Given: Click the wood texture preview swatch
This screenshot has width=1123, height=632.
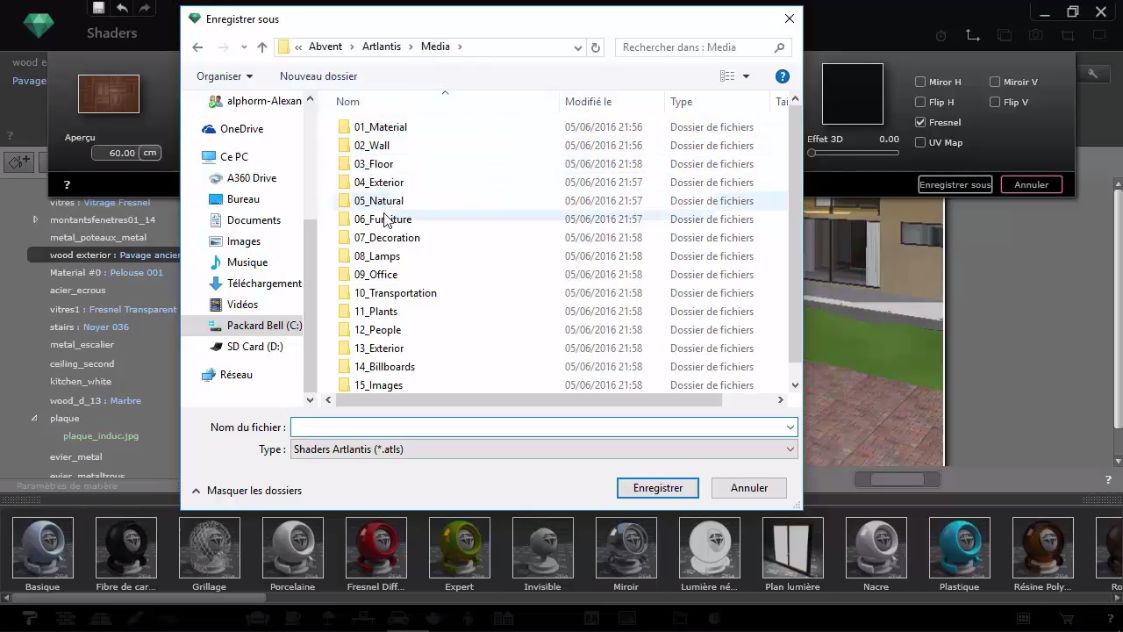Looking at the screenshot, I should tap(109, 94).
